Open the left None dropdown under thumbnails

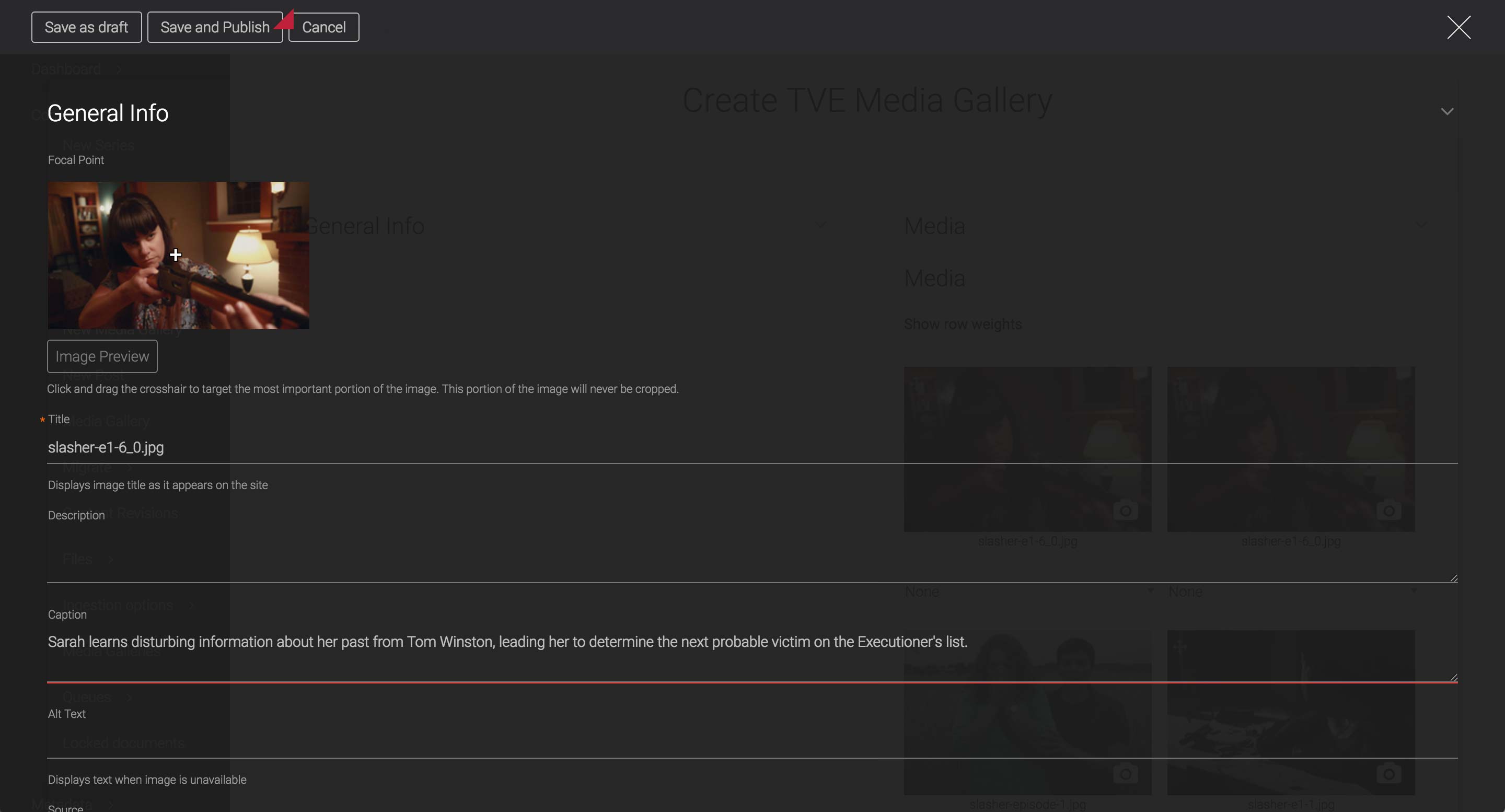[x=1028, y=592]
